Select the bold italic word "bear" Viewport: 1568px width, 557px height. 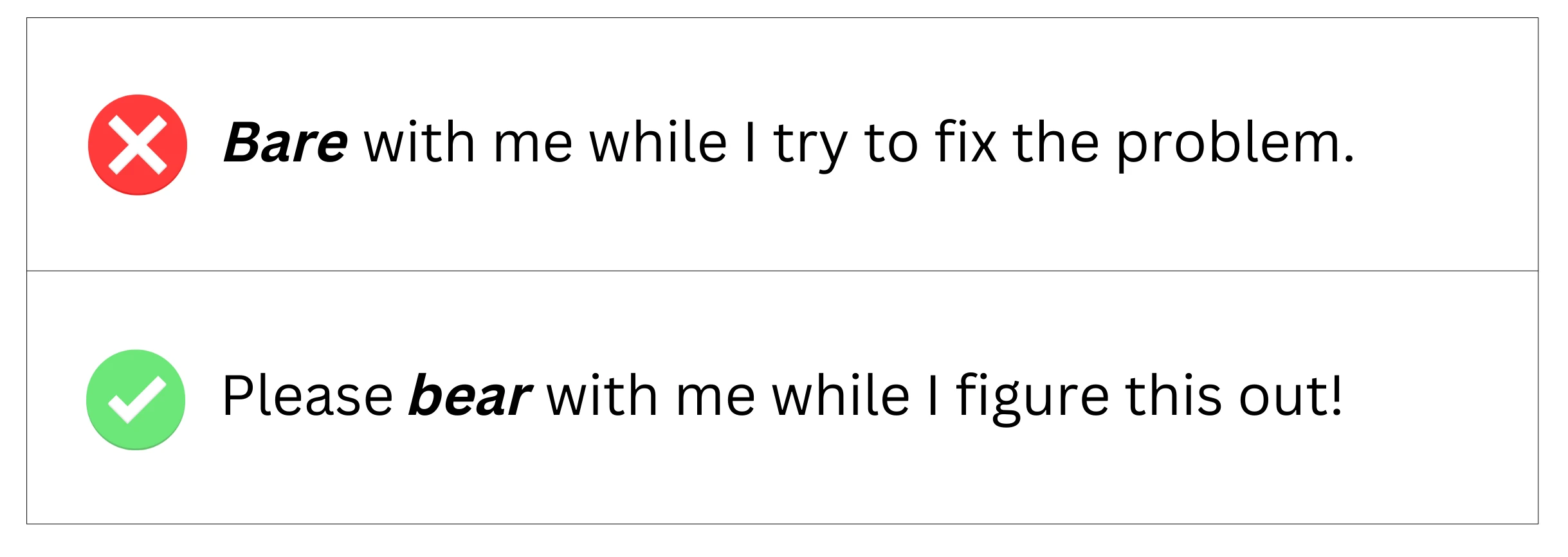coord(470,395)
